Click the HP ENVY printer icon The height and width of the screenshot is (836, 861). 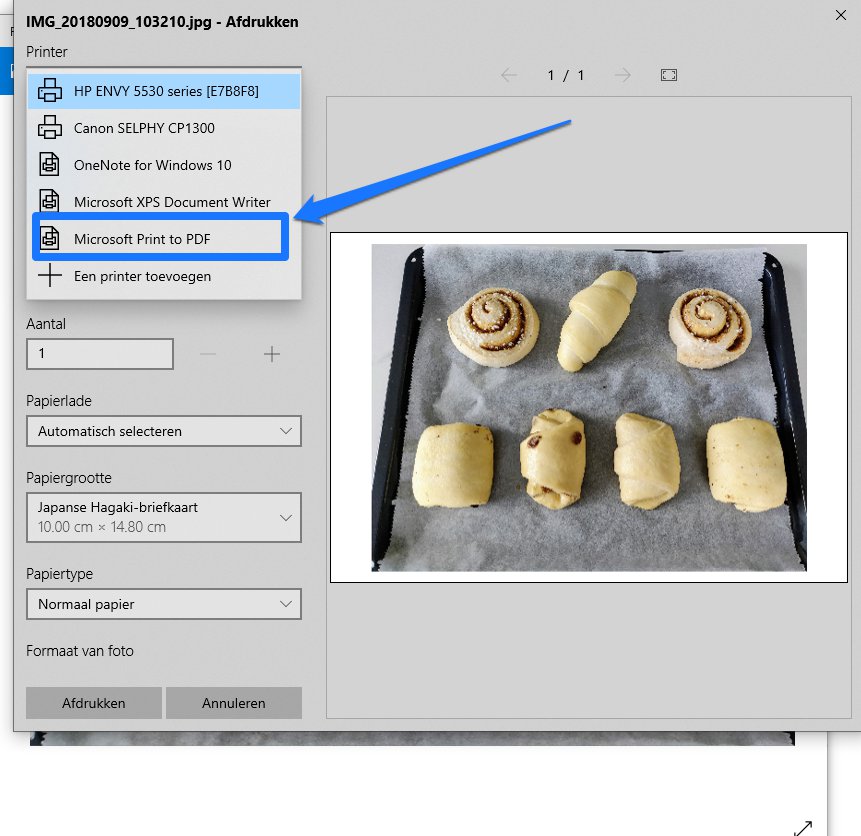(49, 91)
